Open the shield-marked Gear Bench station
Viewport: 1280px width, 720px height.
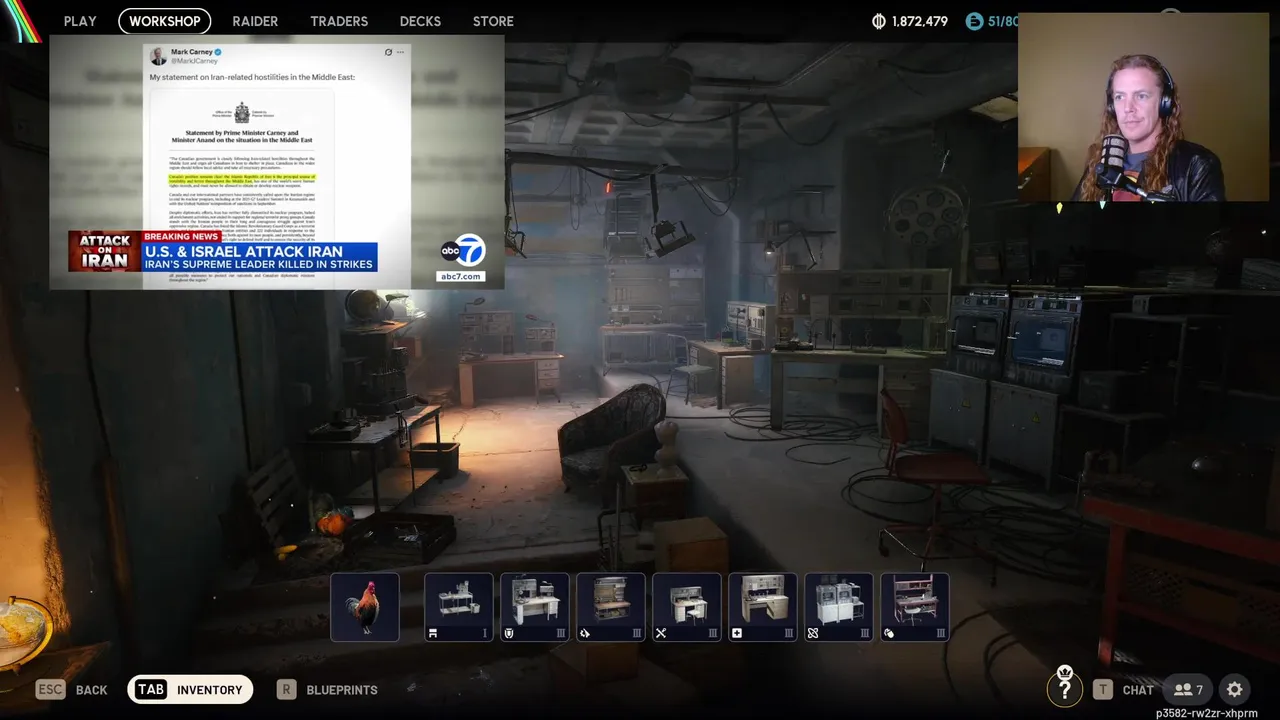[535, 607]
